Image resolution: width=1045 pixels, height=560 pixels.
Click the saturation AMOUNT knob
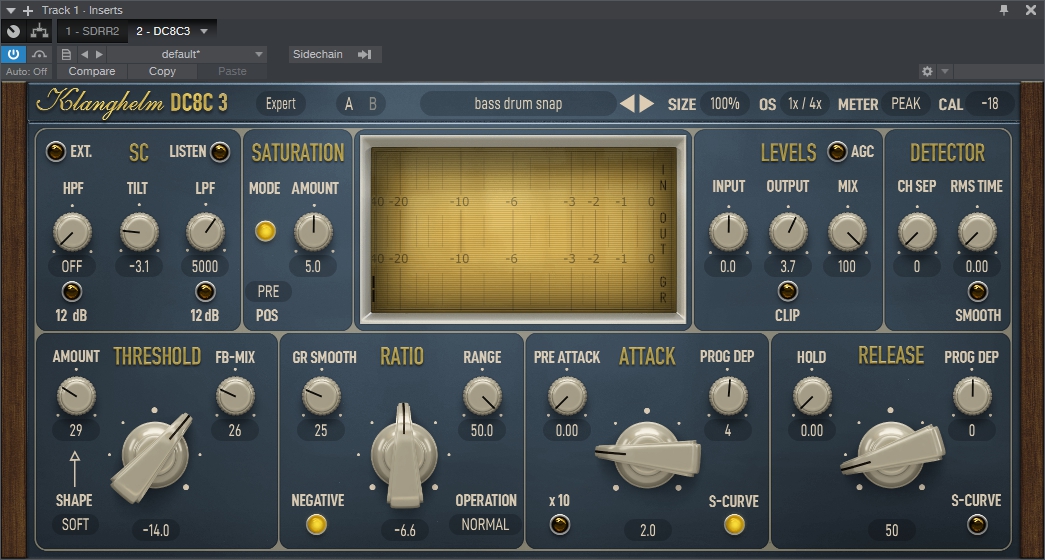point(313,233)
